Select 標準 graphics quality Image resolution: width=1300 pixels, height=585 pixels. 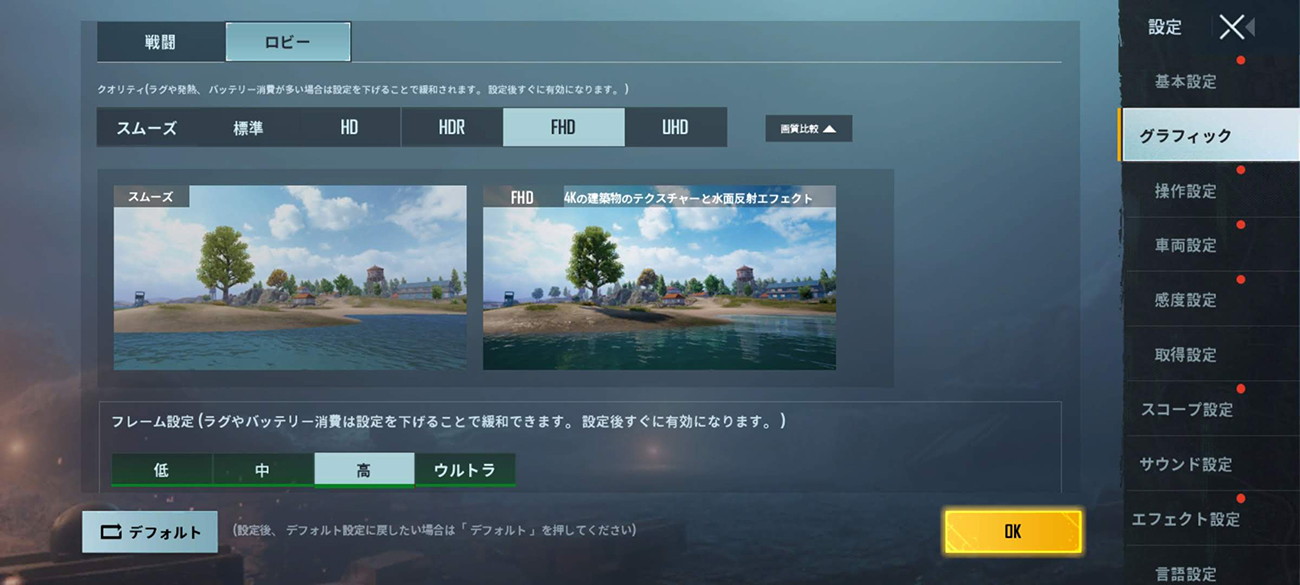(x=248, y=128)
